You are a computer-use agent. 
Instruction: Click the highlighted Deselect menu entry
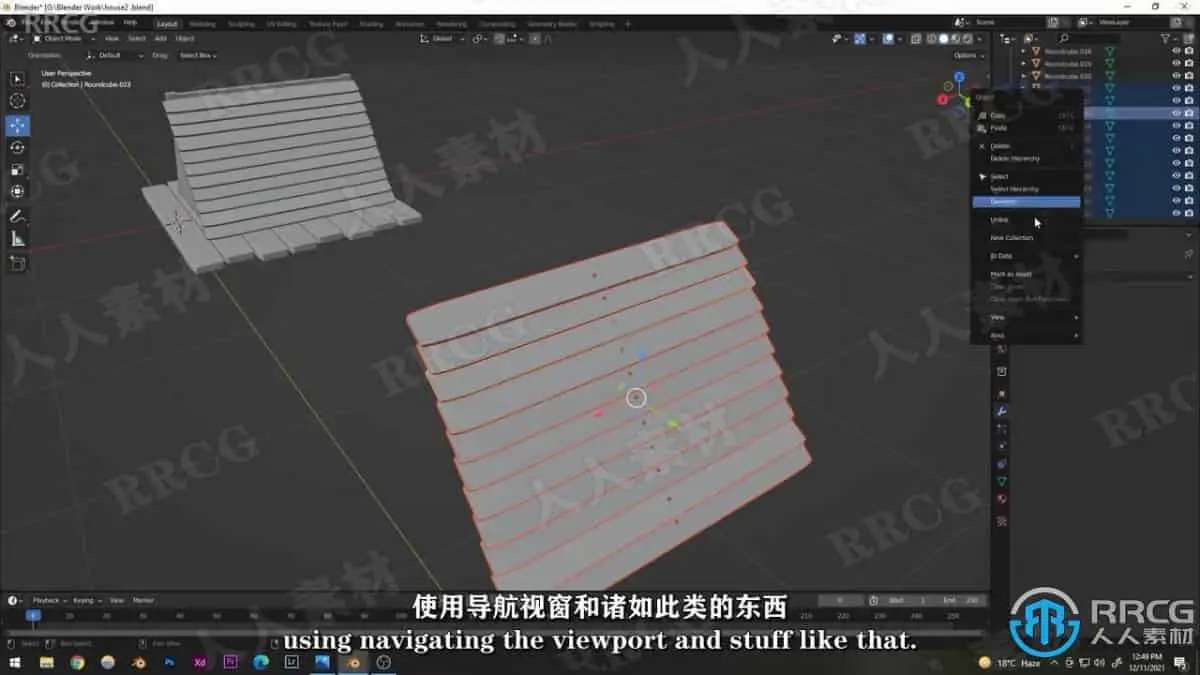pyautogui.click(x=1026, y=201)
